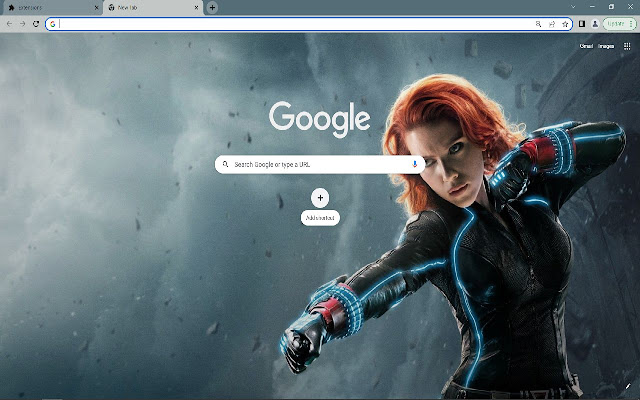Expand the tab search chevron
Screen dimensions: 640x400
coord(573,7)
